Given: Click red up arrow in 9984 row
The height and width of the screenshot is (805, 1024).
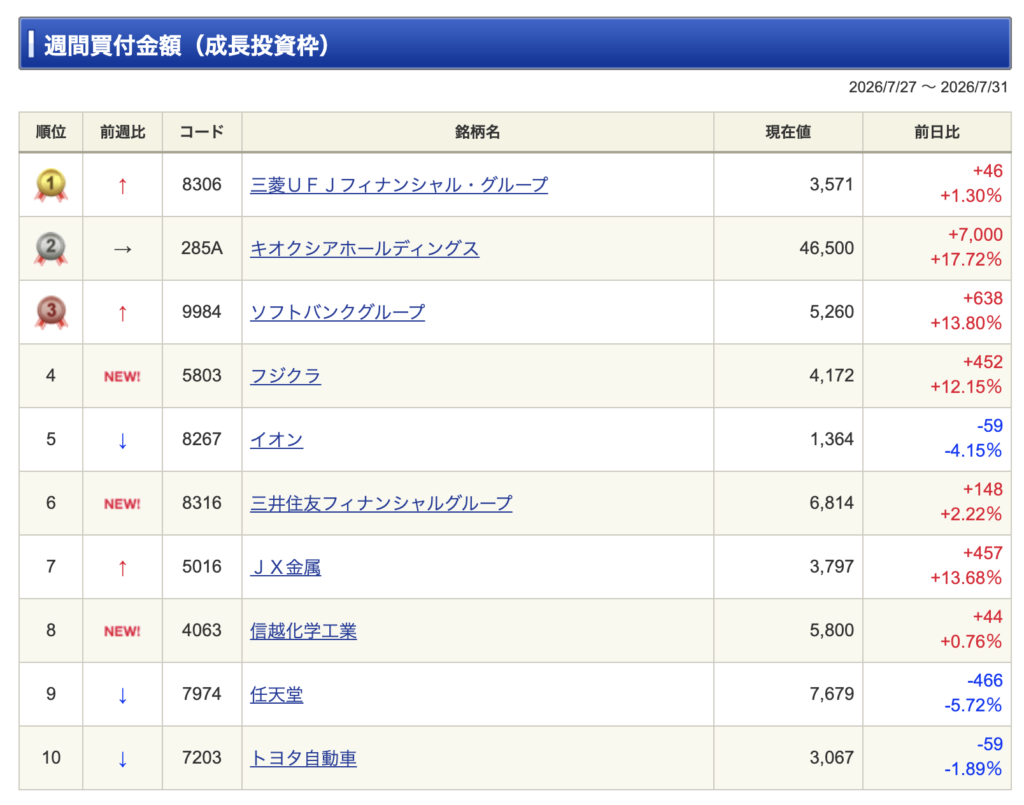Looking at the screenshot, I should pos(122,313).
